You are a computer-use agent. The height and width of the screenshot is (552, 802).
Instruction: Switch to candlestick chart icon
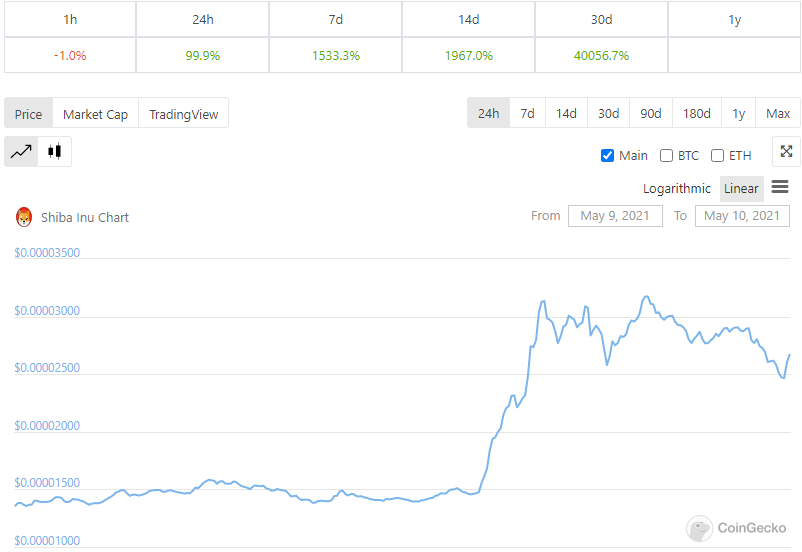coord(55,151)
